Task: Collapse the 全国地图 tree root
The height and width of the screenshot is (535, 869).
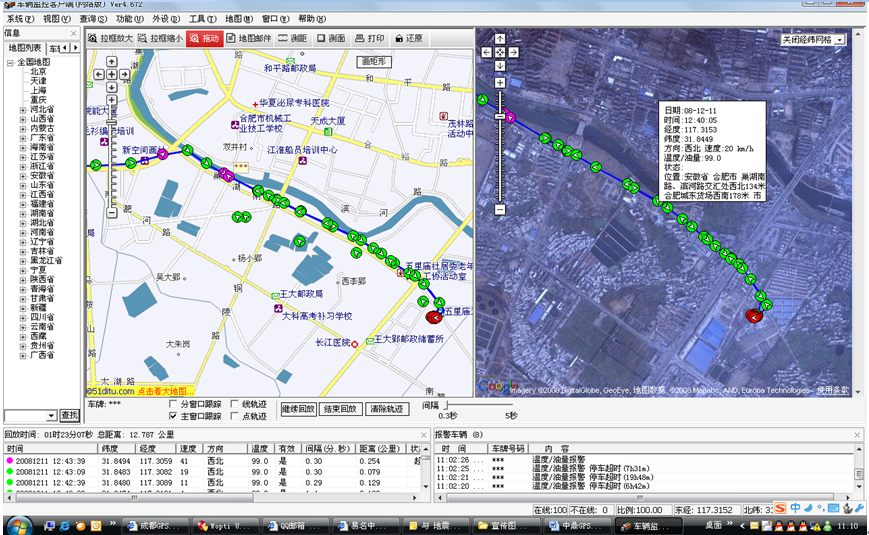Action: pos(9,62)
